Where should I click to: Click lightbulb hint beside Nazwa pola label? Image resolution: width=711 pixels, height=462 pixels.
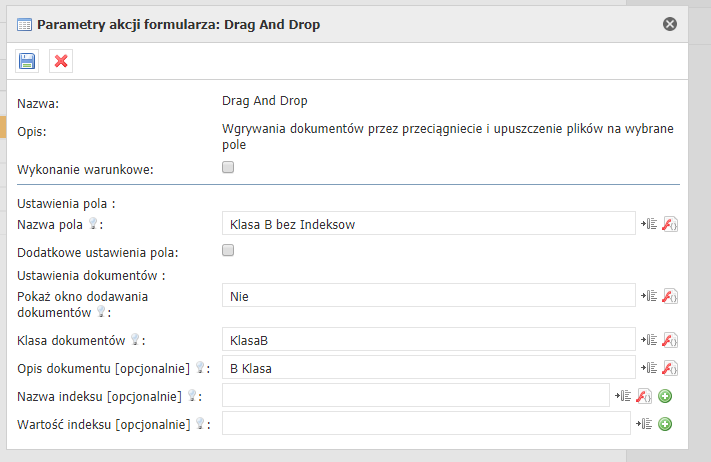click(95, 225)
